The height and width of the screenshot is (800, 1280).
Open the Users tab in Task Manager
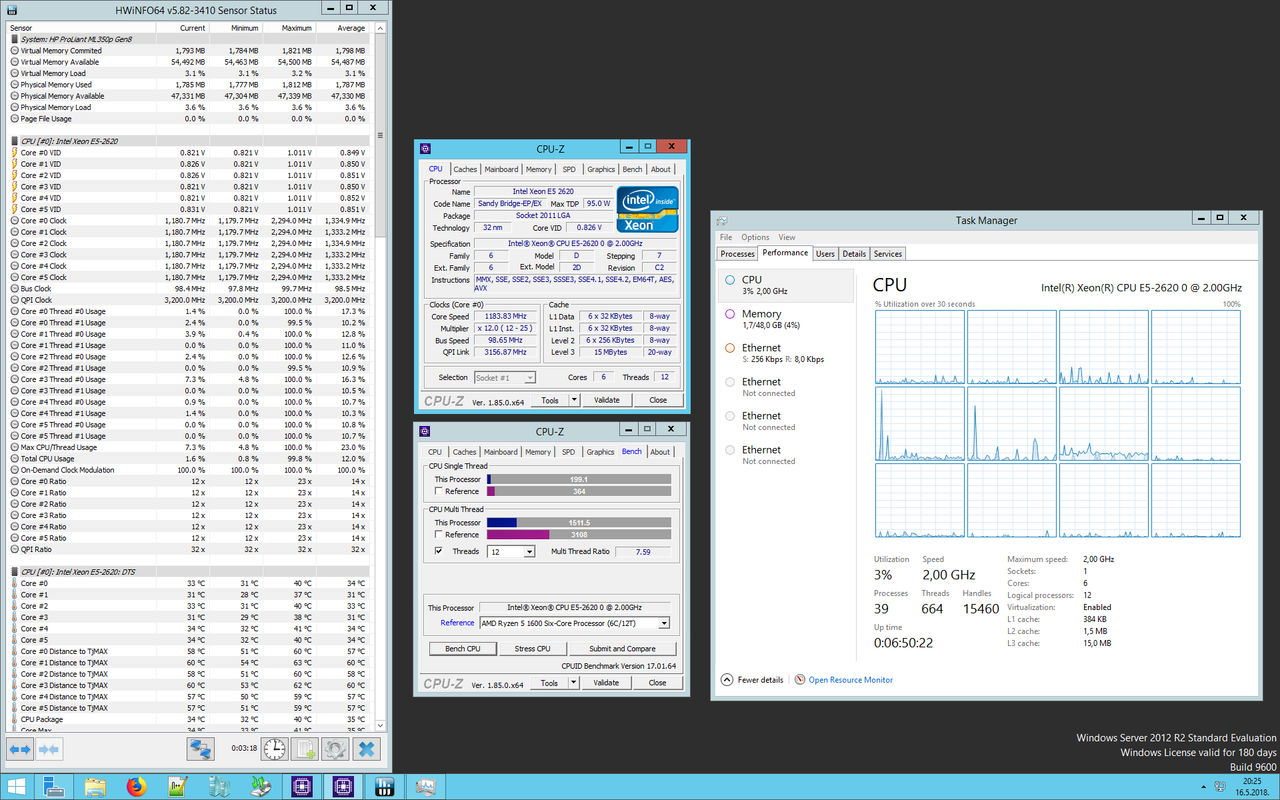coord(825,254)
